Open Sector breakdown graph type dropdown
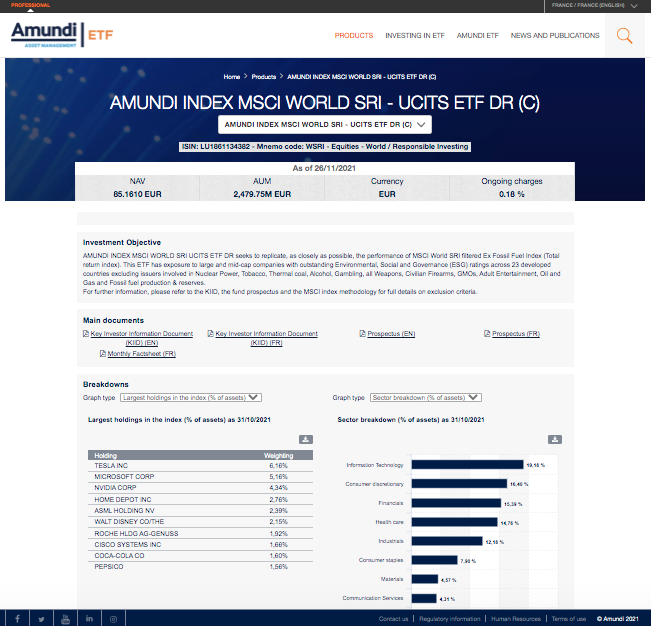The width and height of the screenshot is (651, 626). [426, 397]
